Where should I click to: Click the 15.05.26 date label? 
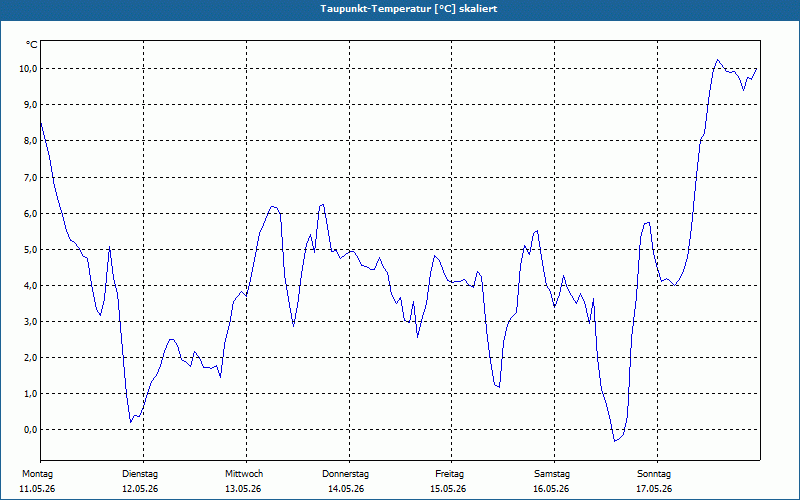[x=448, y=489]
